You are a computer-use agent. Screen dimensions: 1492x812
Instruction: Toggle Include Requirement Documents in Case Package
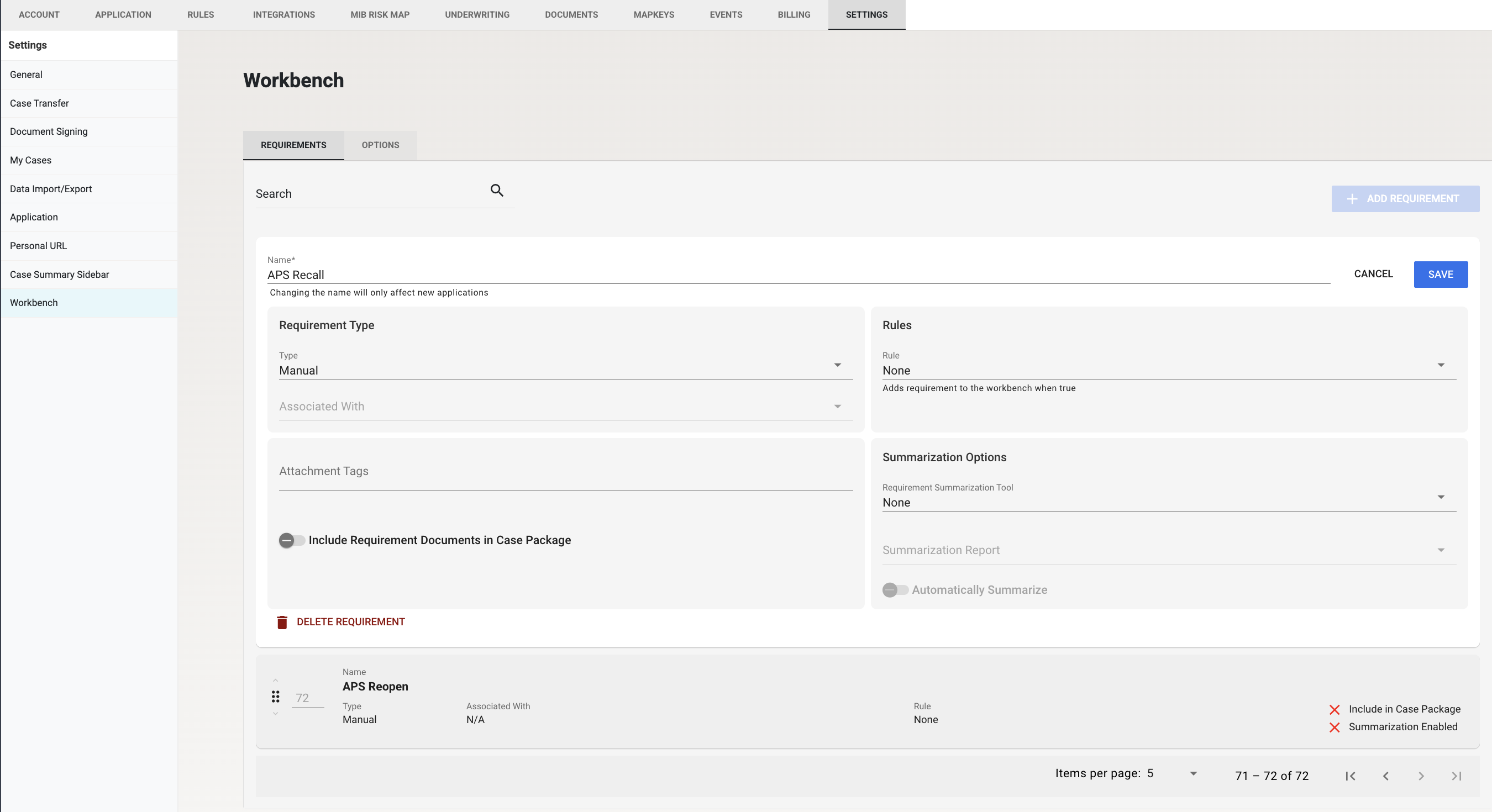292,540
